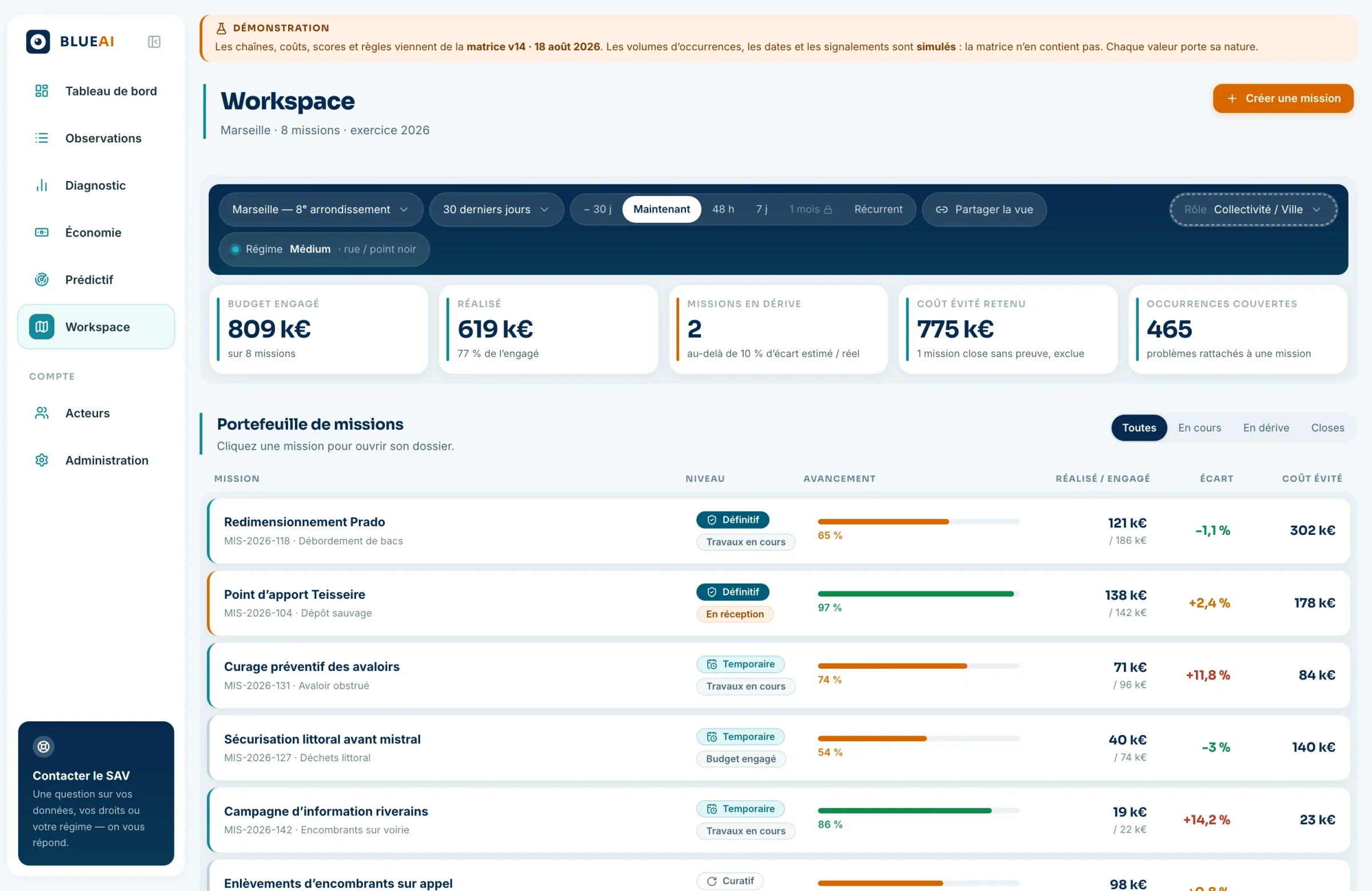The height and width of the screenshot is (891, 1372).
Task: Click the +14,2 % écart value
Action: coord(1206,820)
